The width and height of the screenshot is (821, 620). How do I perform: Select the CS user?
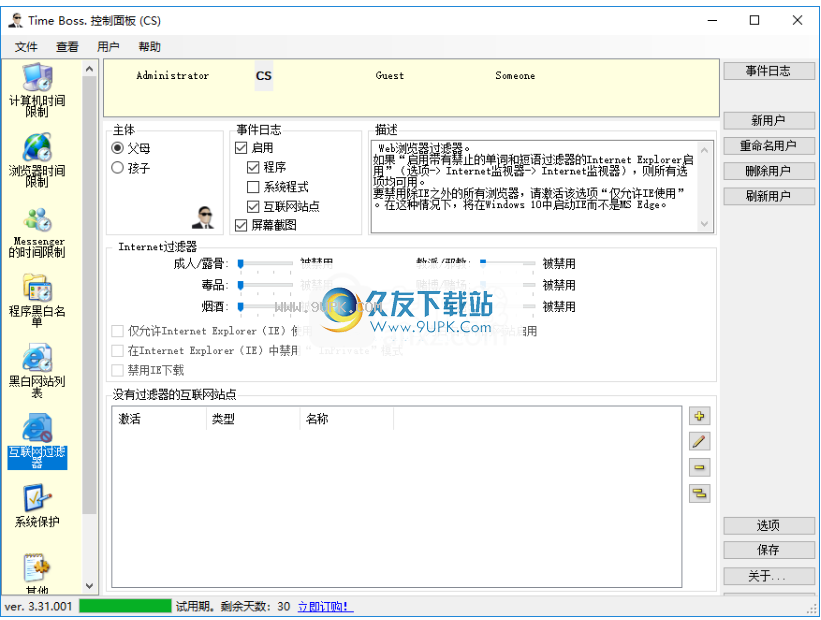[264, 76]
